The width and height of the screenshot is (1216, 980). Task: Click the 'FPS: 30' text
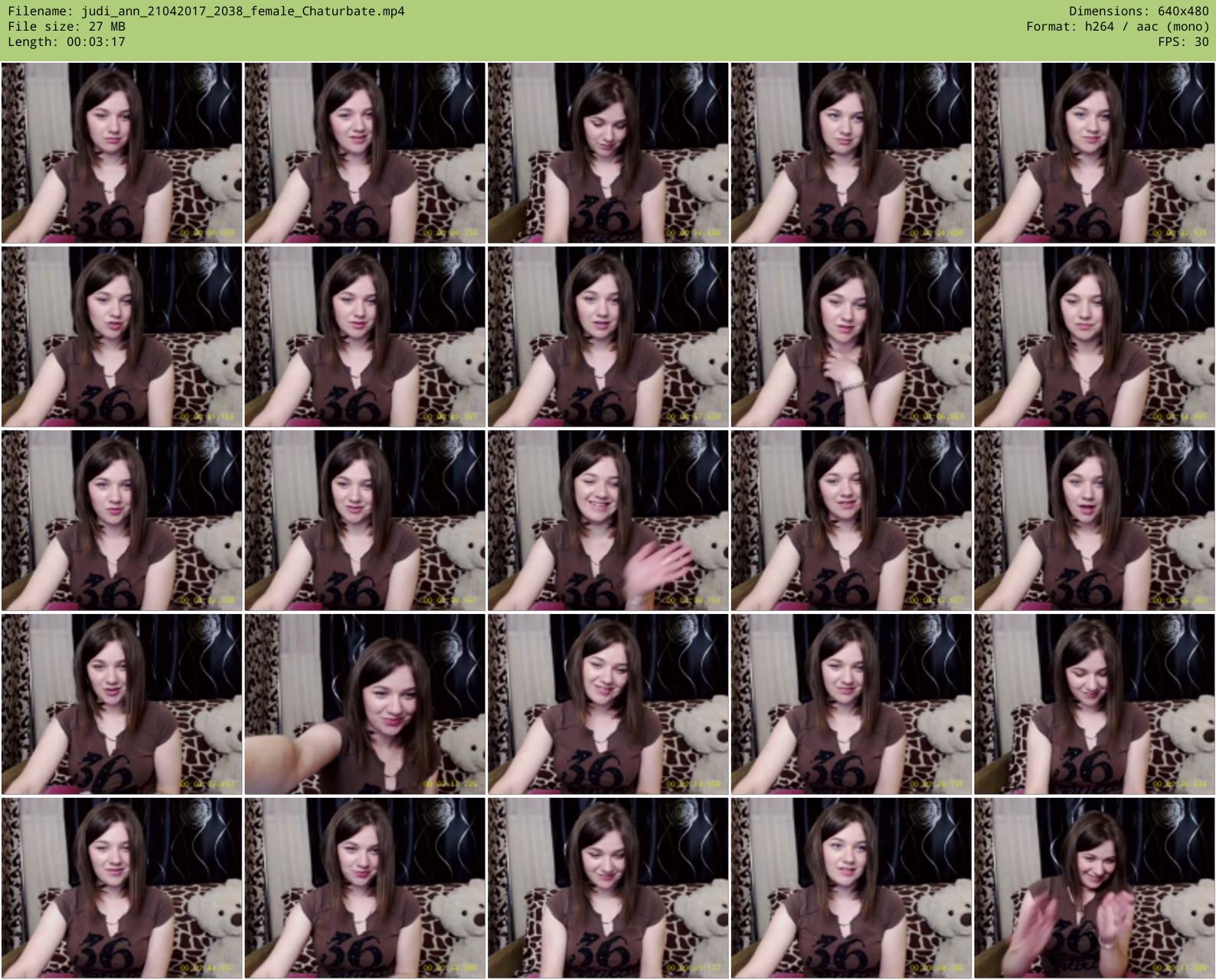(x=1183, y=42)
